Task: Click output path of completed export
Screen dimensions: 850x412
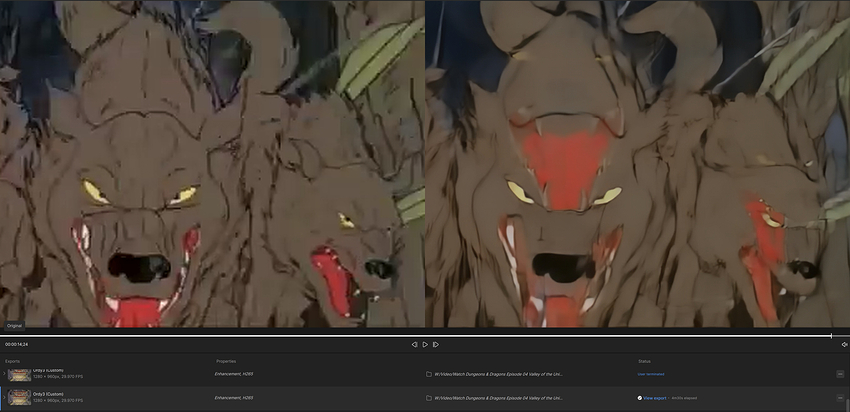Action: [499, 398]
